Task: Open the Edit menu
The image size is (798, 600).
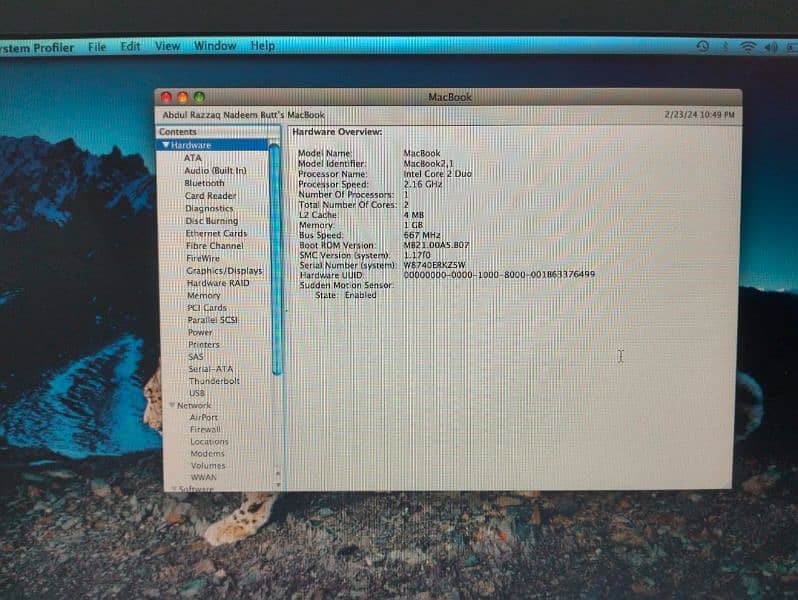Action: [130, 46]
